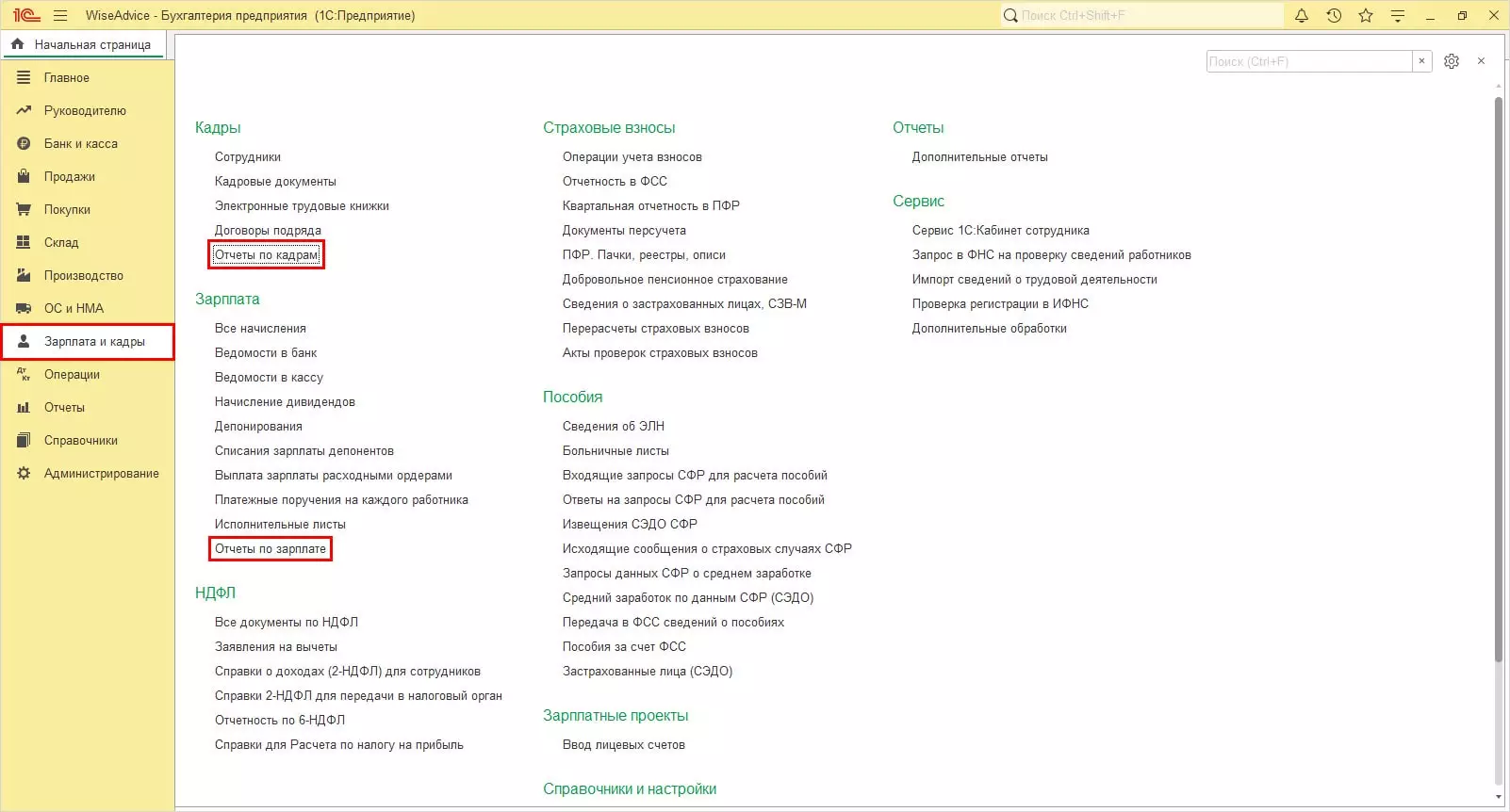Click the Покупки cart icon
Screen dimensions: 1510x812
click(x=24, y=209)
